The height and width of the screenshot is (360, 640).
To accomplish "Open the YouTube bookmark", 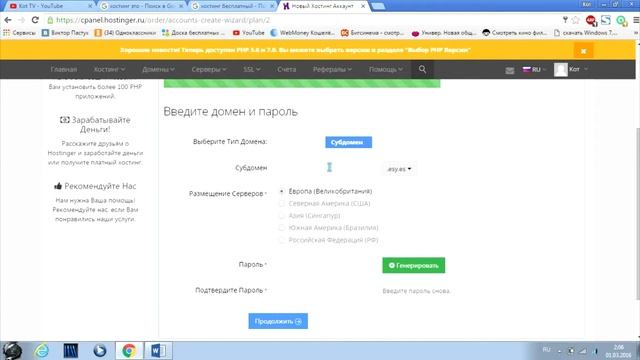I will tap(249, 33).
